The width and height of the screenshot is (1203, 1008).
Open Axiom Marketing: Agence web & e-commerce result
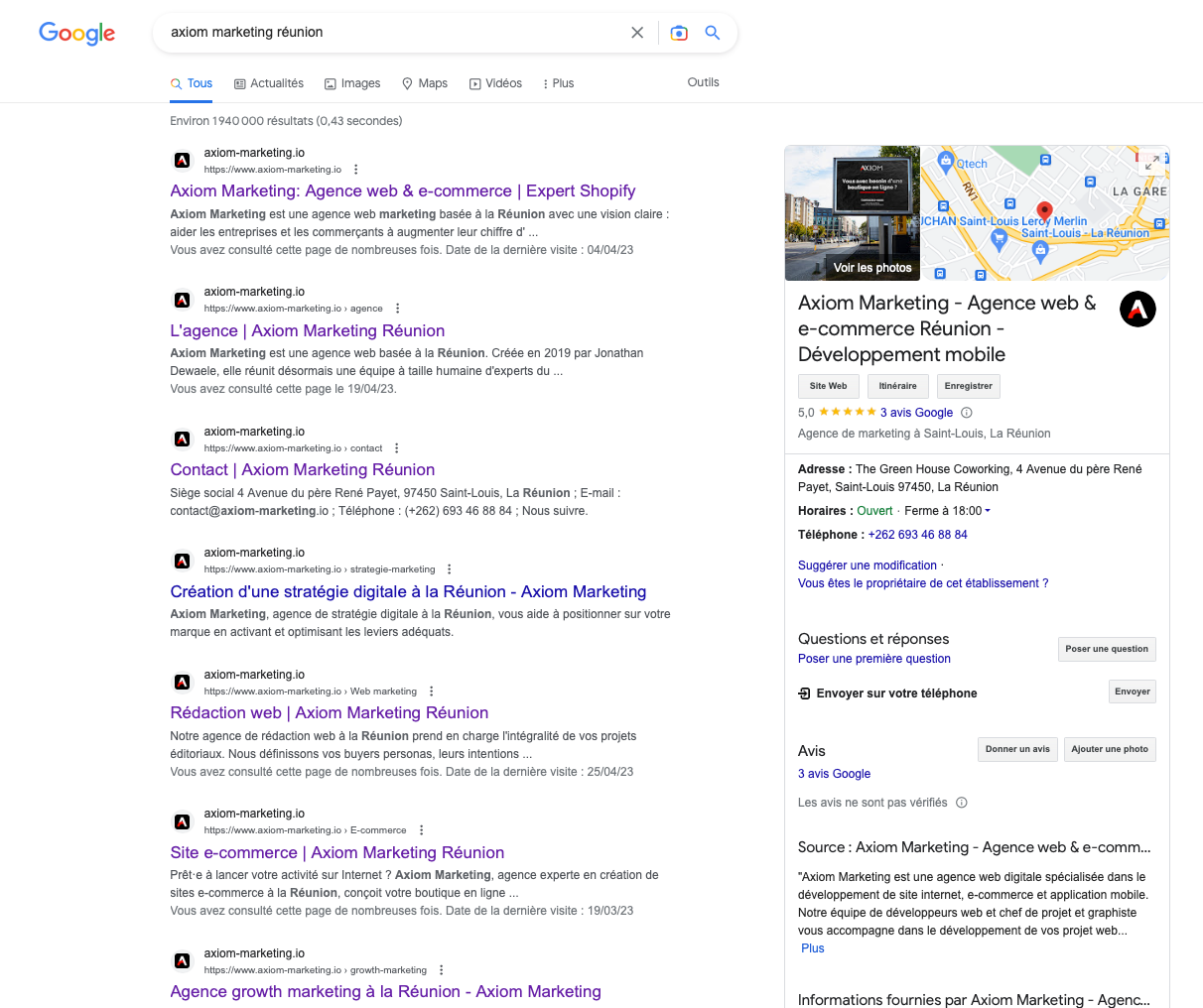[x=403, y=190]
